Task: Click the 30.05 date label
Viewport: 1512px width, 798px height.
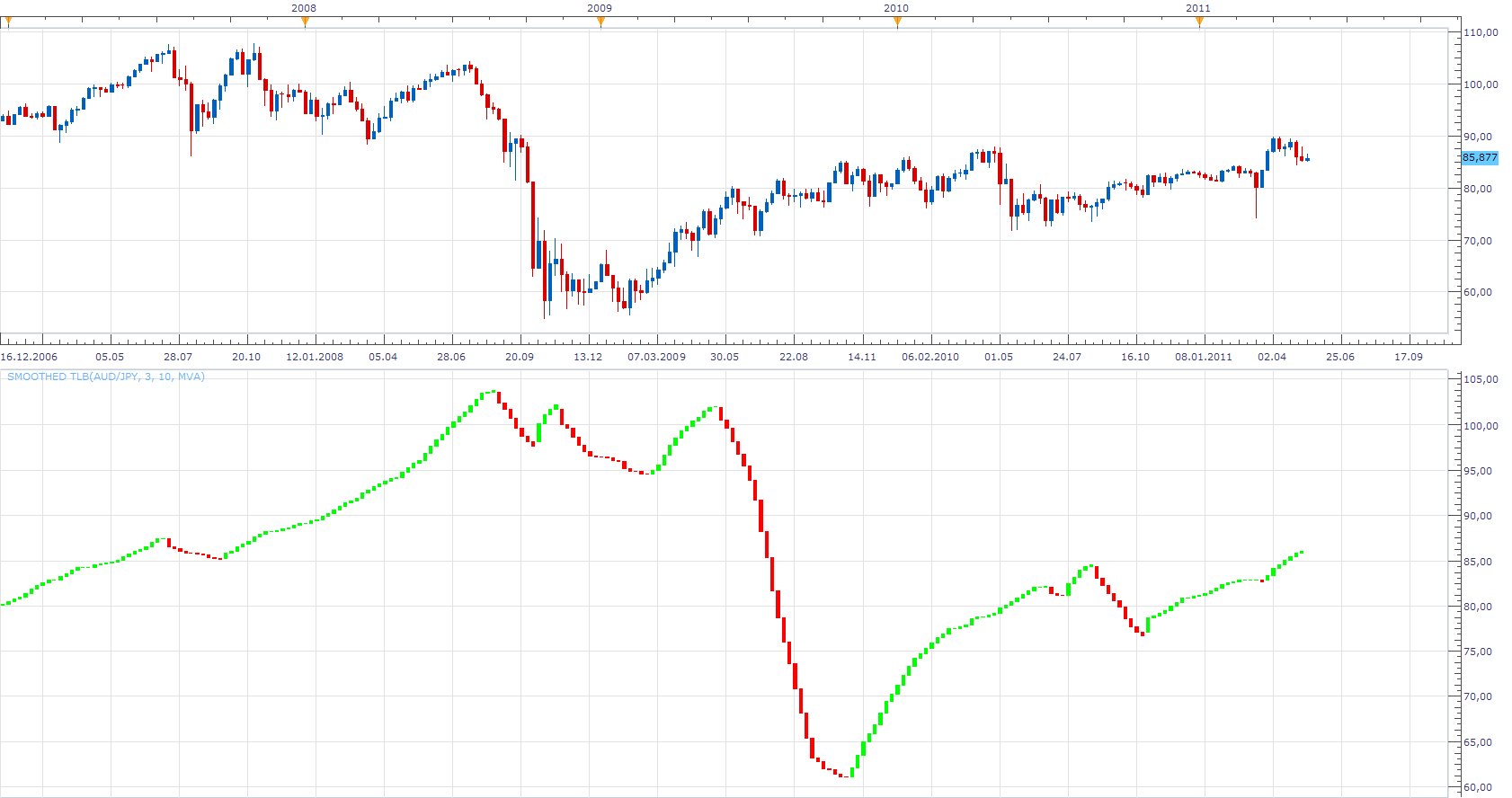Action: coord(725,357)
